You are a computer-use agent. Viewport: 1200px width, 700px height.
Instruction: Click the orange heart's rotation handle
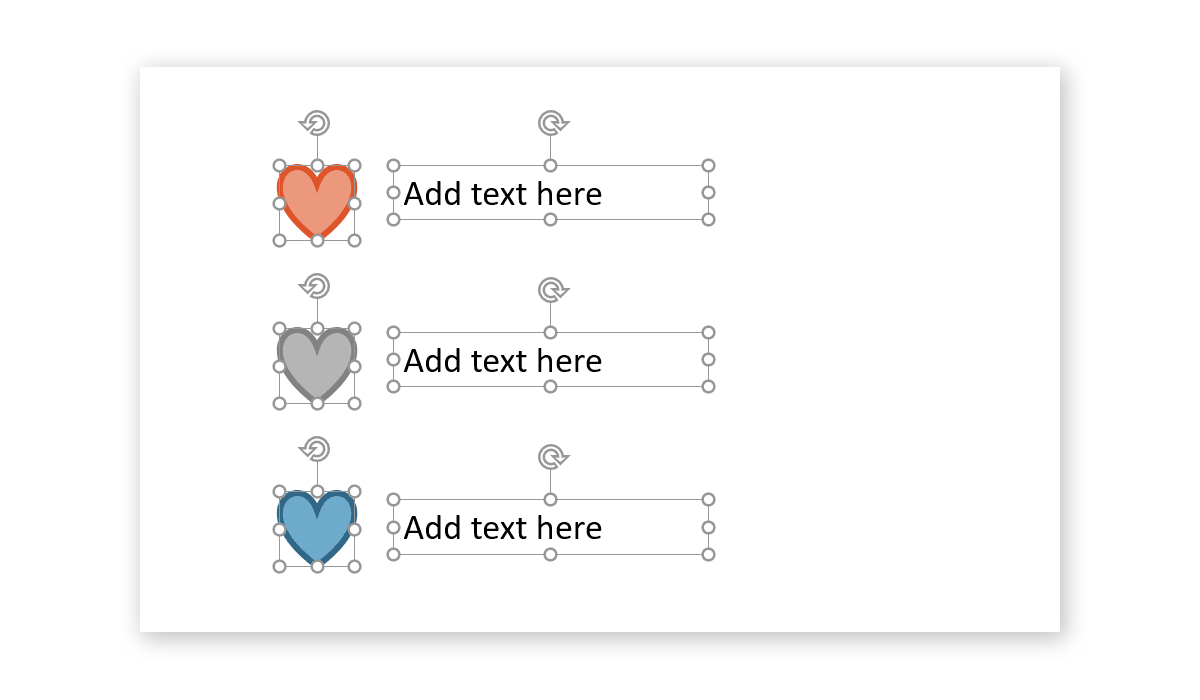[316, 123]
